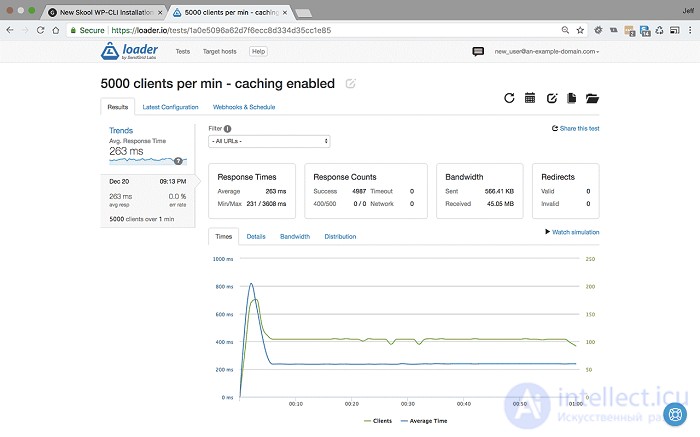This screenshot has width=700, height=437.
Task: Click the browser back arrow
Action: 10,30
